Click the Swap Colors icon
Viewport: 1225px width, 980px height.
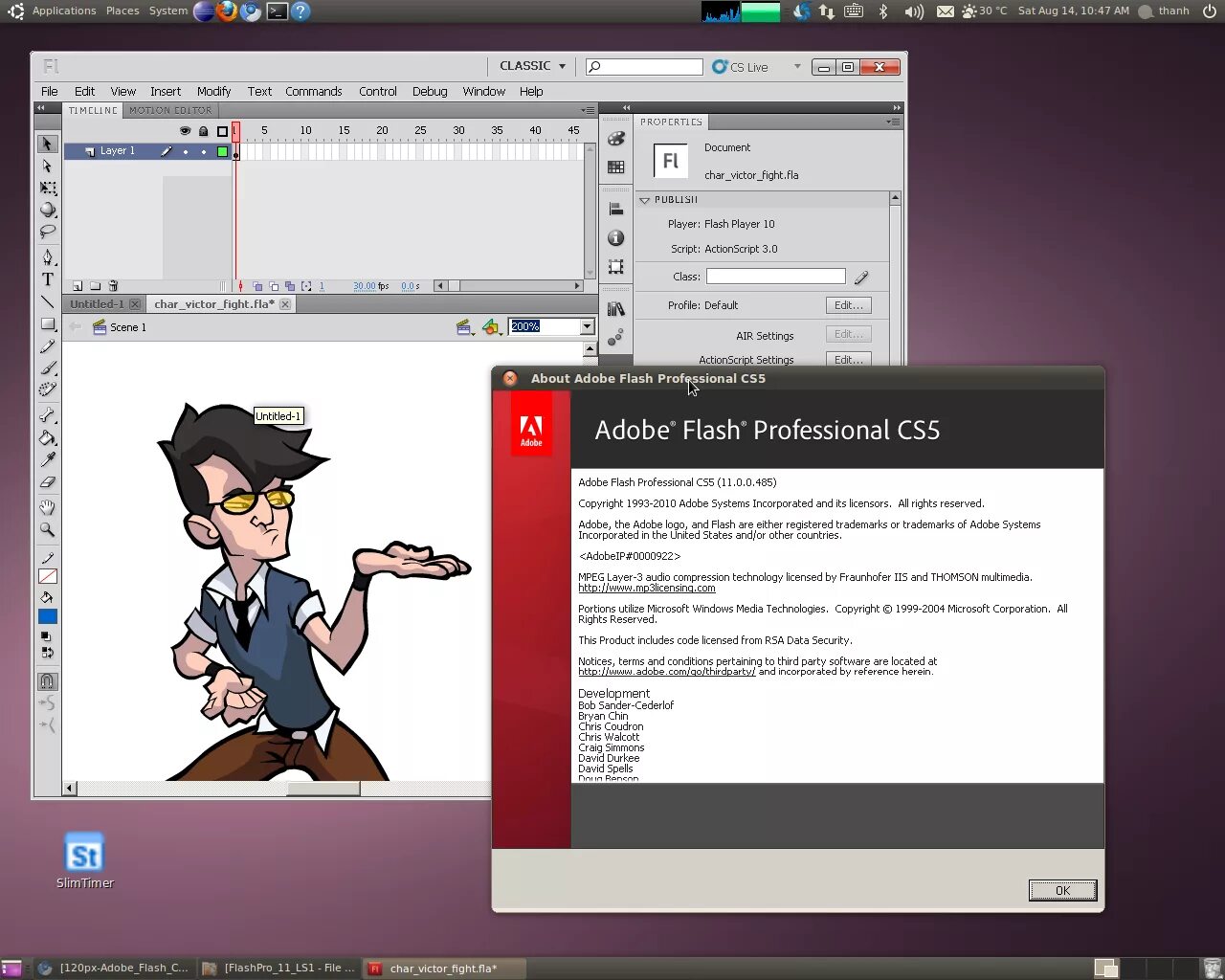point(46,653)
